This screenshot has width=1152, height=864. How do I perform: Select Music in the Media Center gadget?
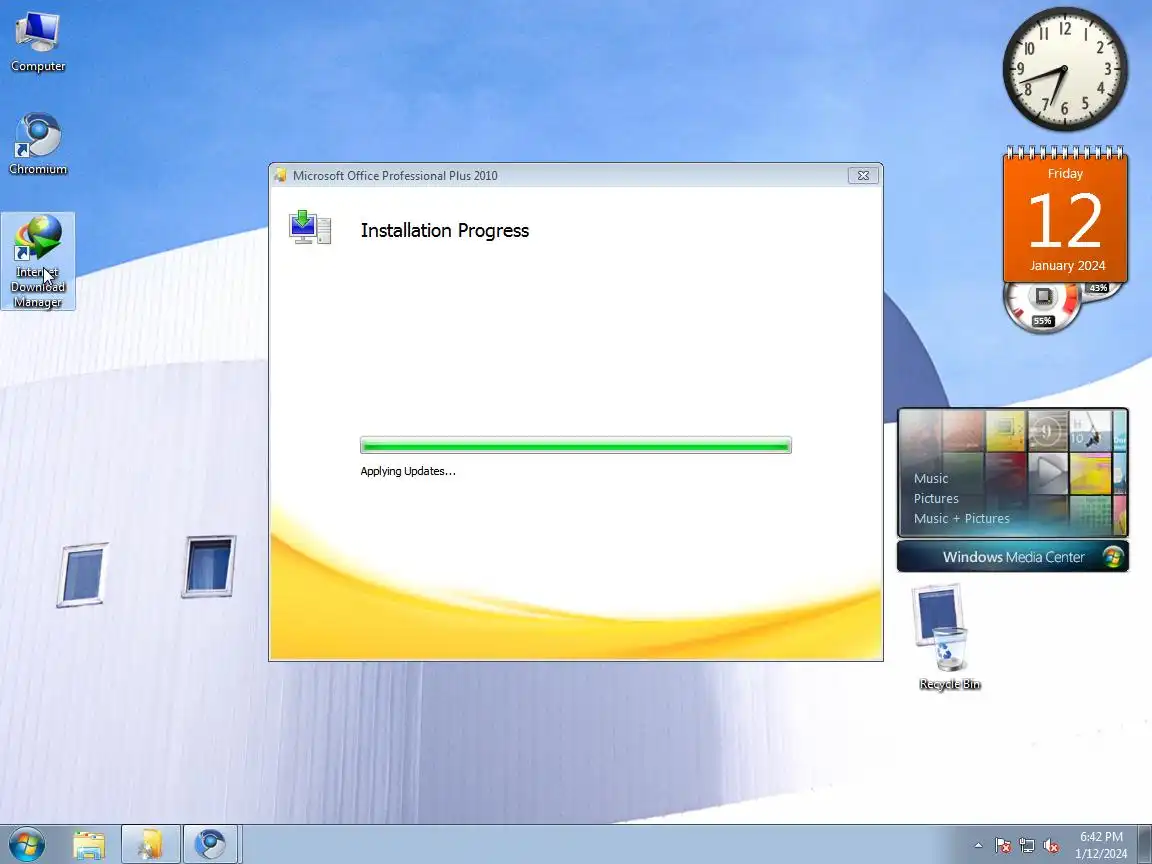pyautogui.click(x=931, y=478)
